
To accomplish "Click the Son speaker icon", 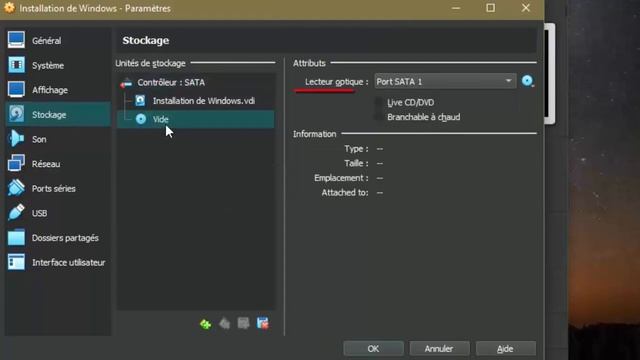I will pyautogui.click(x=16, y=139).
